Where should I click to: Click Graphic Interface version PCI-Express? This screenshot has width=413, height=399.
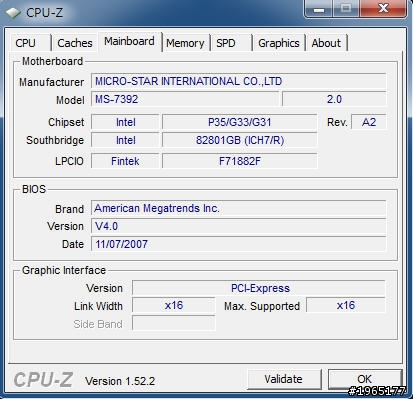tap(259, 288)
